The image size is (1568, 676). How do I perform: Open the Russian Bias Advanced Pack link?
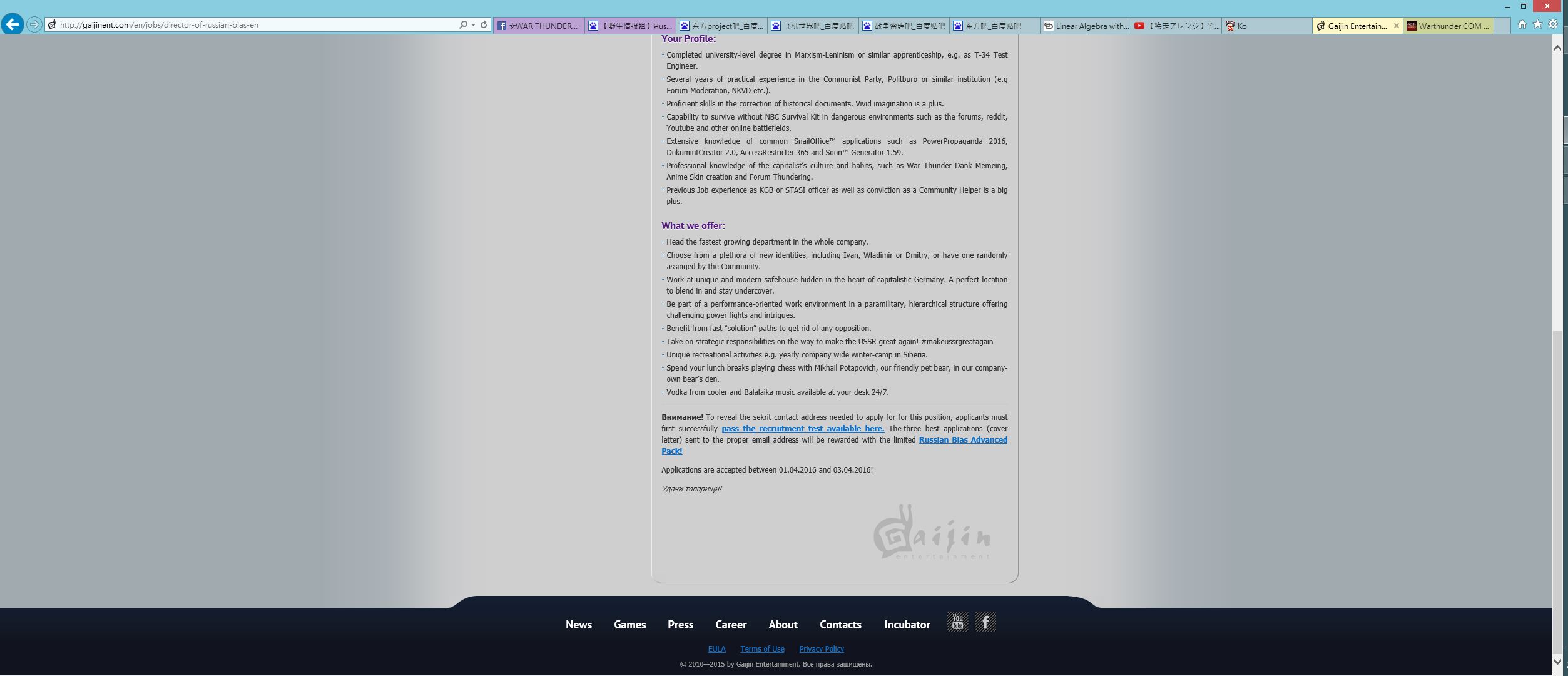point(963,440)
